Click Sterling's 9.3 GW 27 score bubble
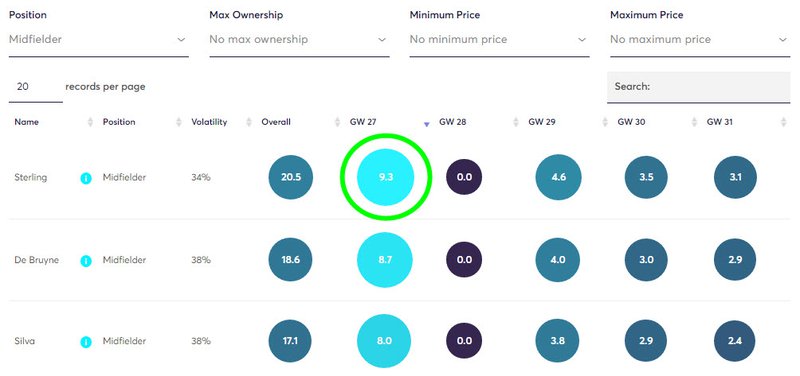Viewport: 800px width, 376px height. (x=385, y=177)
